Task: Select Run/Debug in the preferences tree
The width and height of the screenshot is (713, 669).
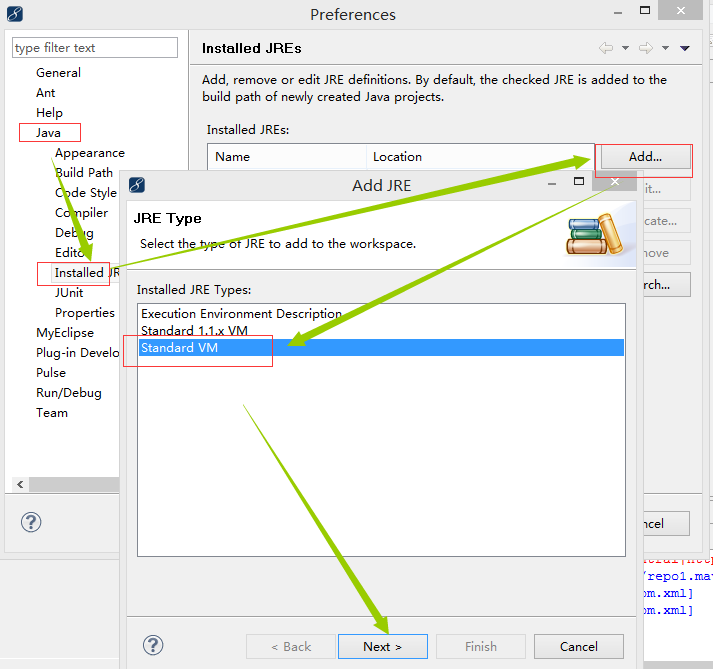Action: [x=69, y=393]
